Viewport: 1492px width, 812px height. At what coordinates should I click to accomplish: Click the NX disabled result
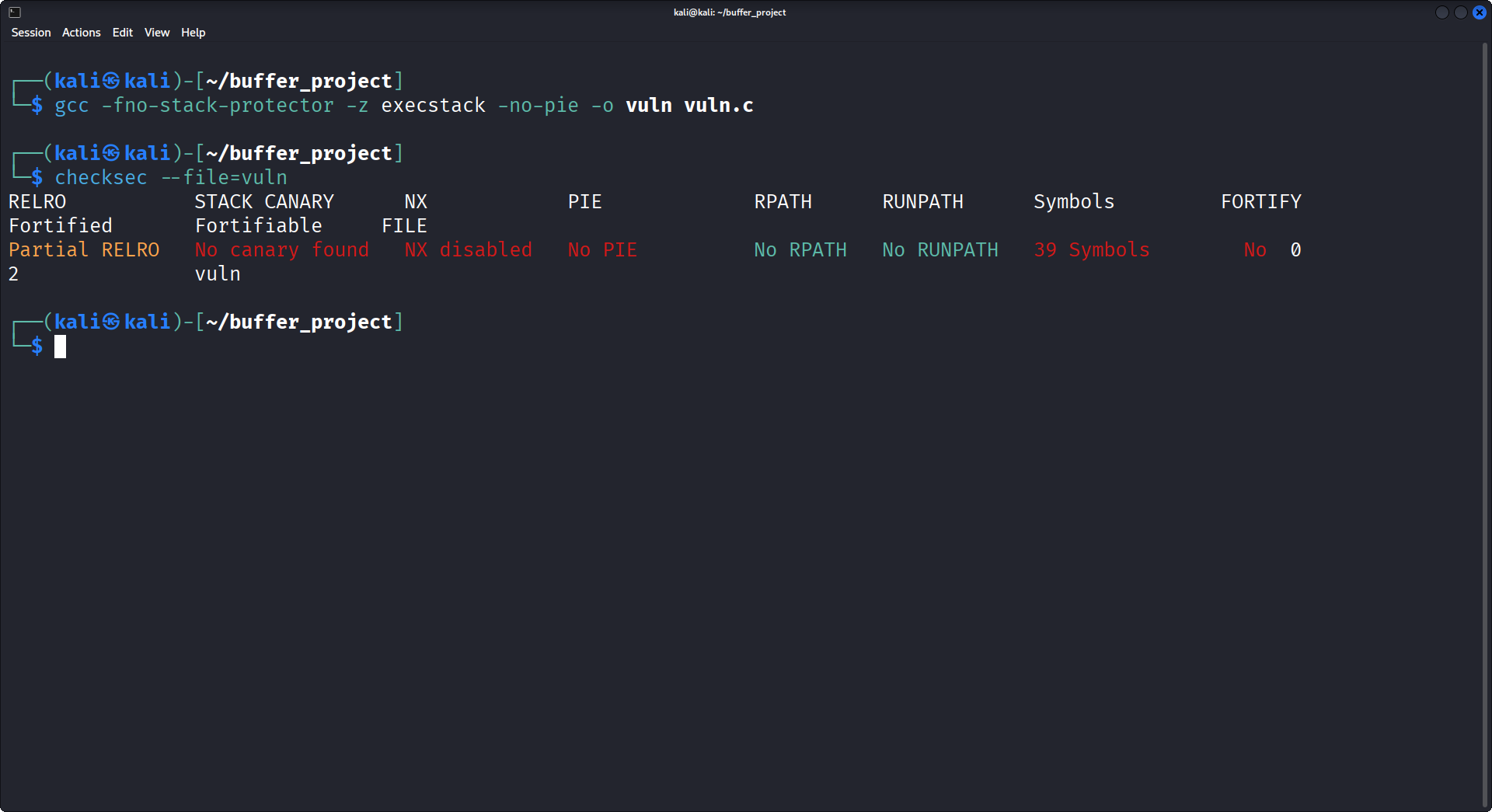tap(468, 249)
